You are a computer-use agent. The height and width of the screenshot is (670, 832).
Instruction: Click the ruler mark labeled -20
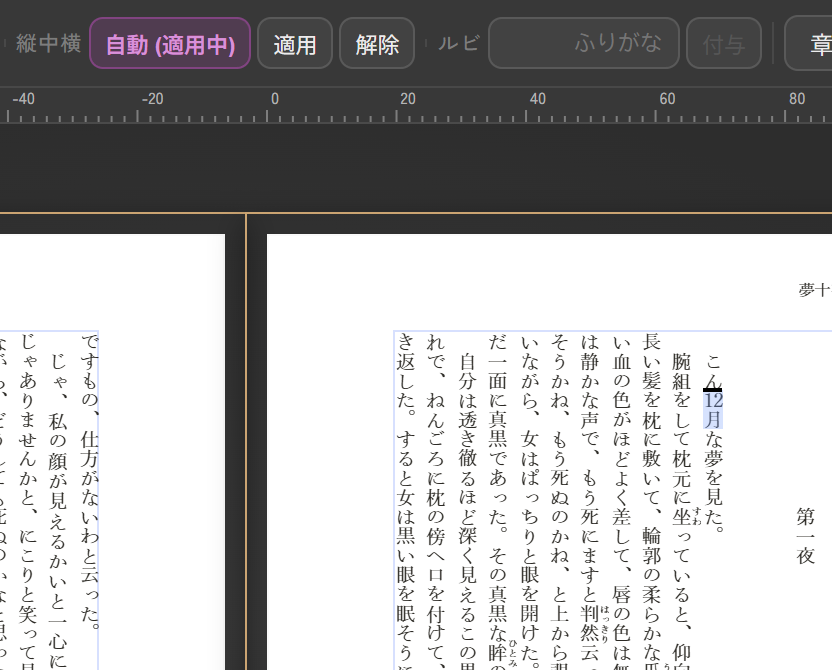[x=152, y=99]
